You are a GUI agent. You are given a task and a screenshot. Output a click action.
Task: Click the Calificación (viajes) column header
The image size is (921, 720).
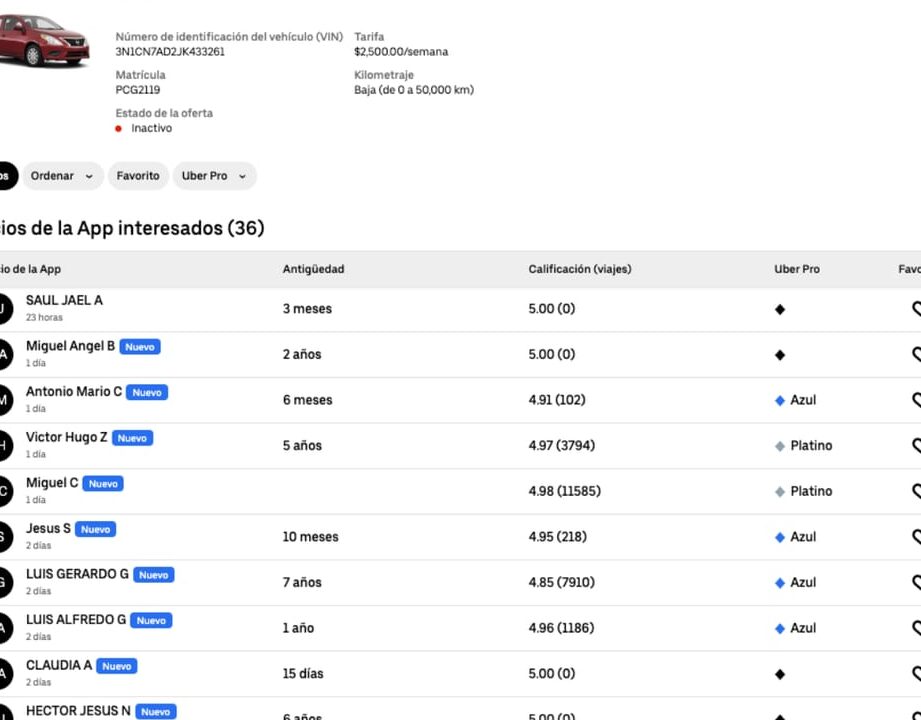(579, 269)
